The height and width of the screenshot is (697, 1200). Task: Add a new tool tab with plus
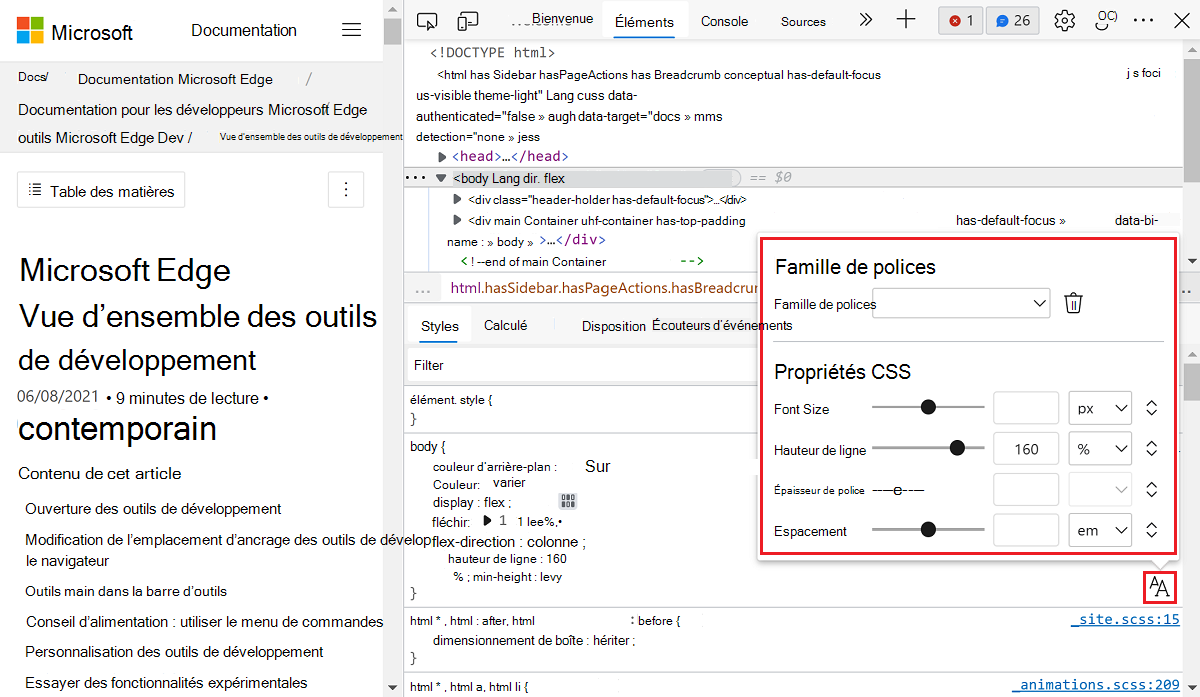click(906, 20)
